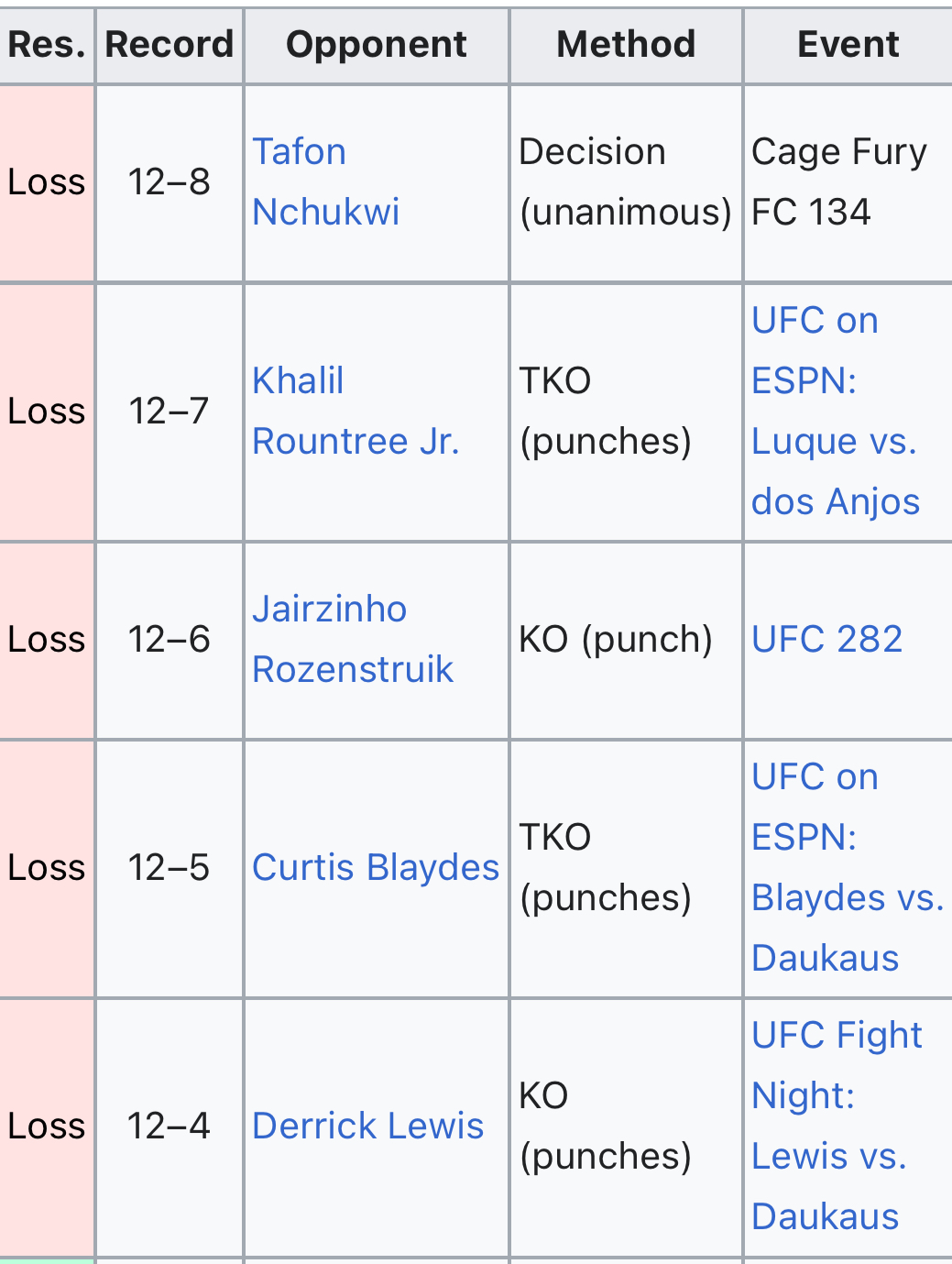Open the Tafon Nchukwi opponent link
Viewport: 952px width, 1264px height.
pyautogui.click(x=326, y=181)
